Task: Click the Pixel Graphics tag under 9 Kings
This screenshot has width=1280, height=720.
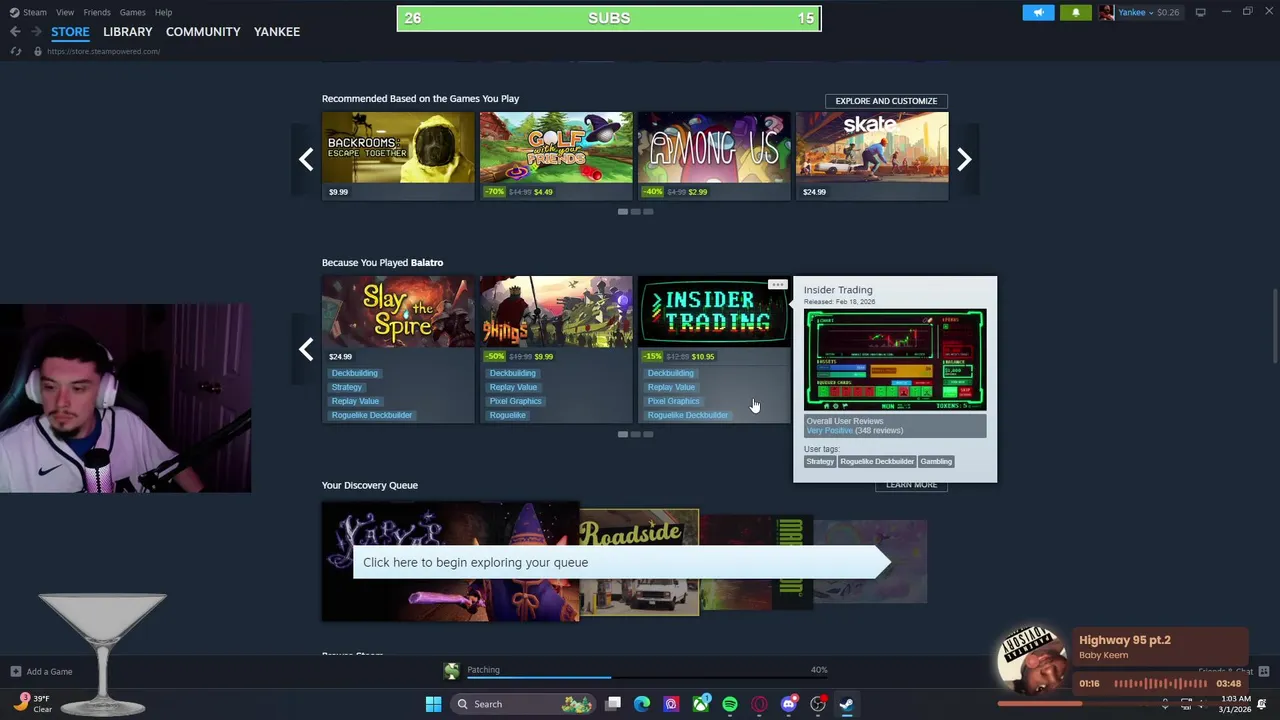Action: 516,401
